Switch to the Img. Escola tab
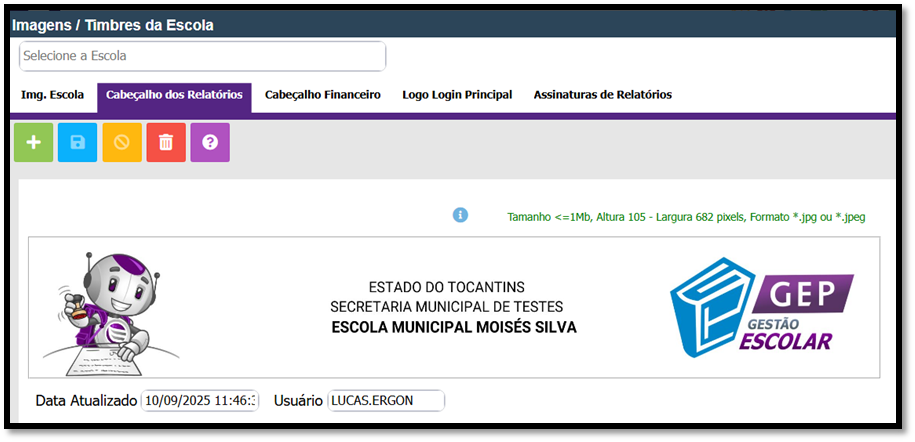The image size is (915, 442). click(53, 95)
